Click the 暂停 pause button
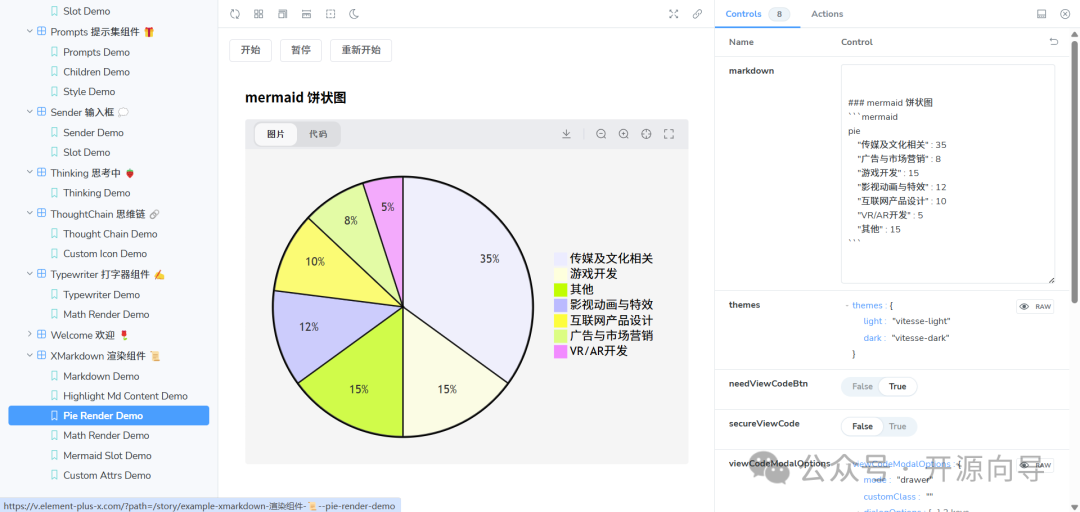This screenshot has width=1080, height=512. pyautogui.click(x=300, y=50)
